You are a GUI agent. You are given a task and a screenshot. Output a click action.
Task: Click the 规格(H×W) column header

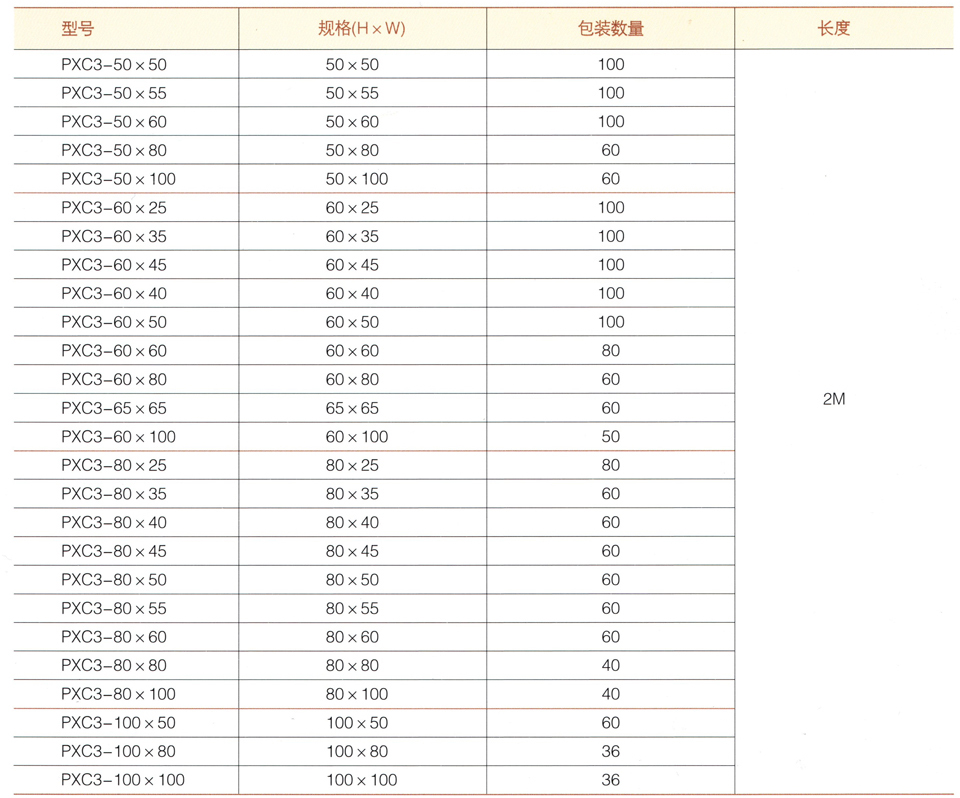(x=362, y=28)
